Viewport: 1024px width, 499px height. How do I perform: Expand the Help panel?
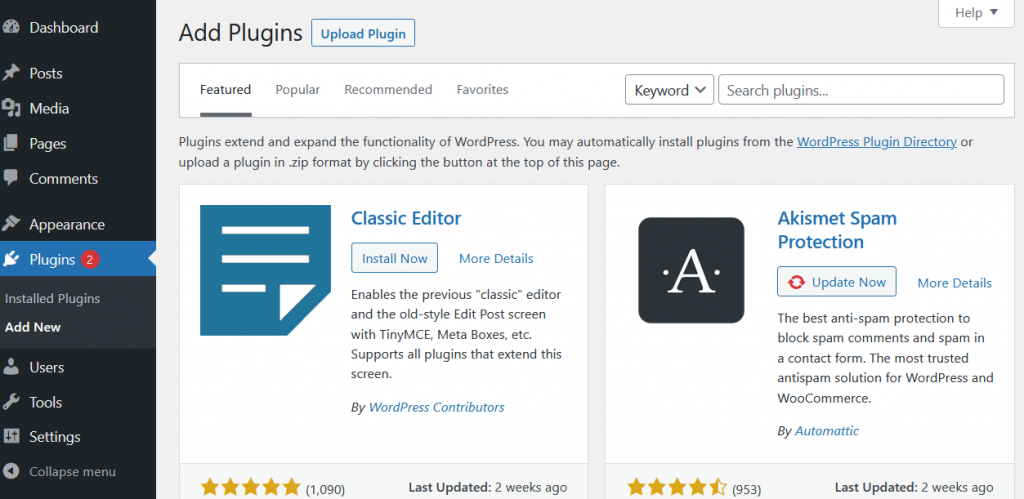(x=976, y=13)
